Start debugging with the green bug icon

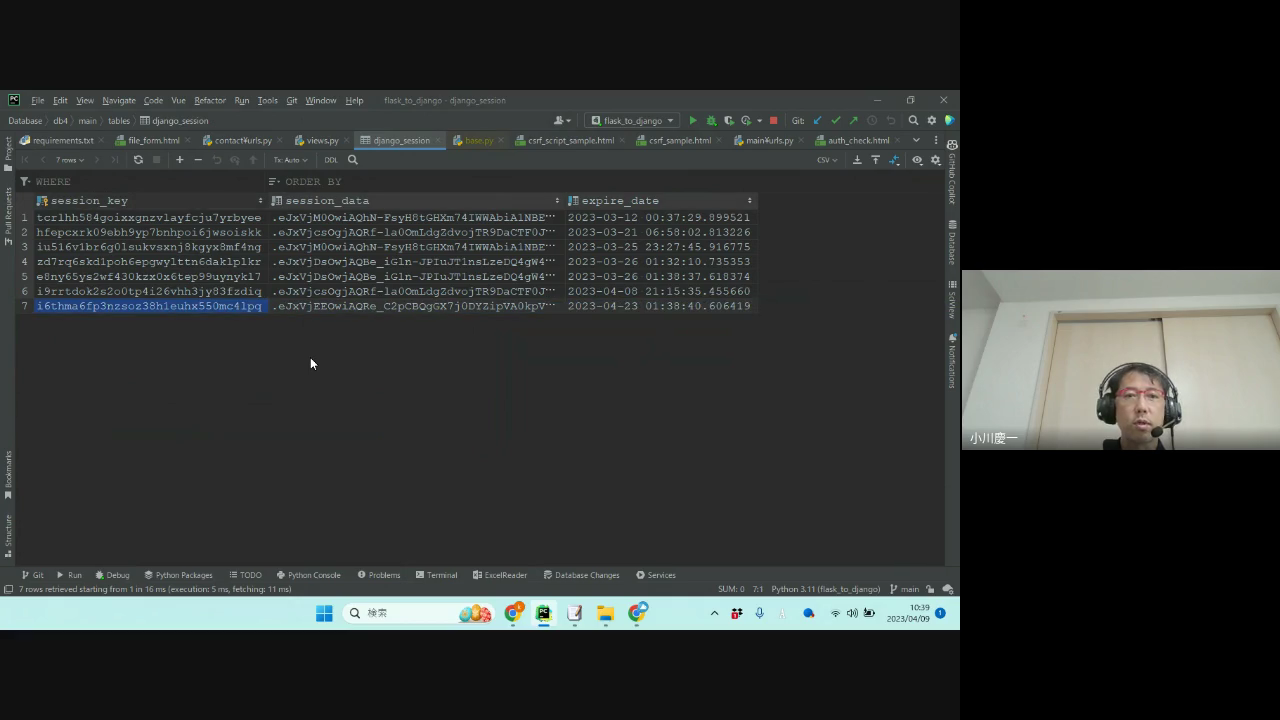click(711, 121)
